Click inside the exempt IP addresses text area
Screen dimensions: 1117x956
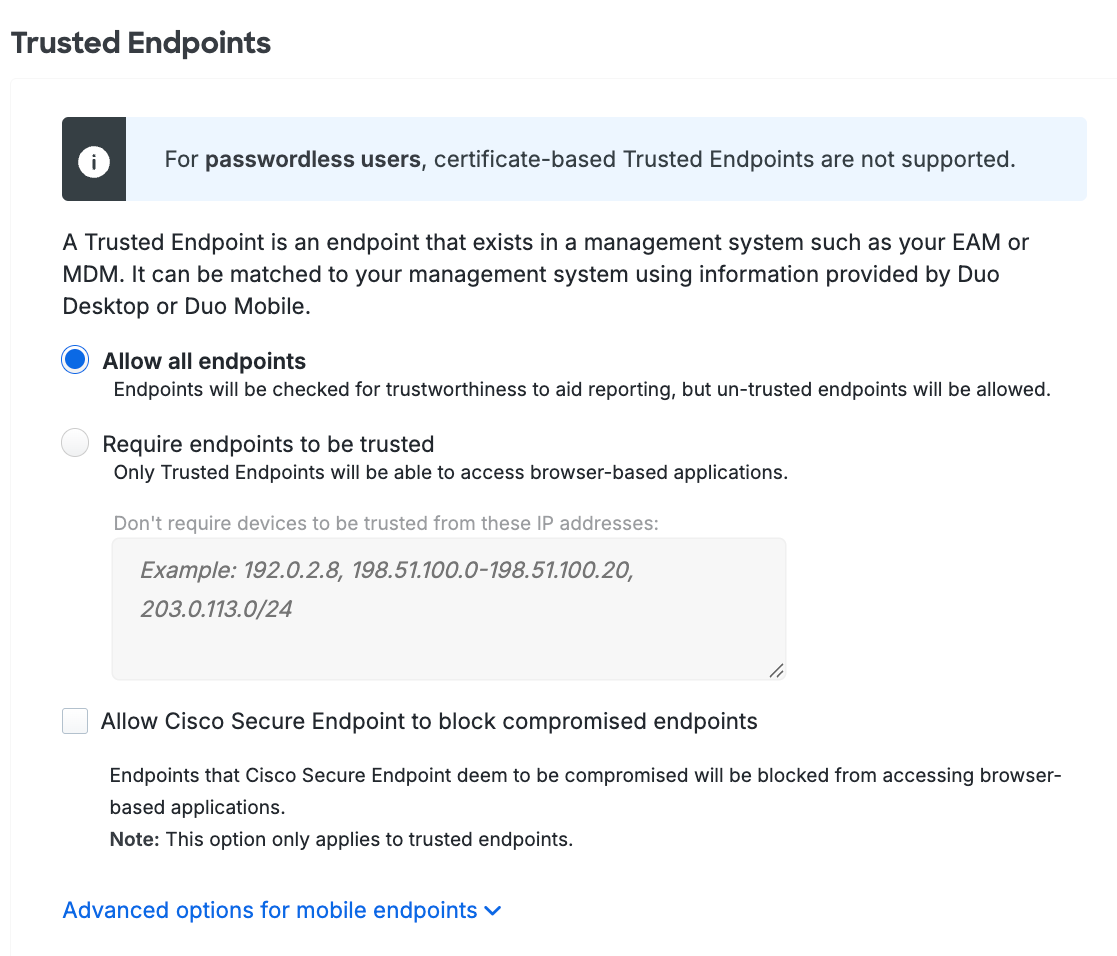pos(448,608)
